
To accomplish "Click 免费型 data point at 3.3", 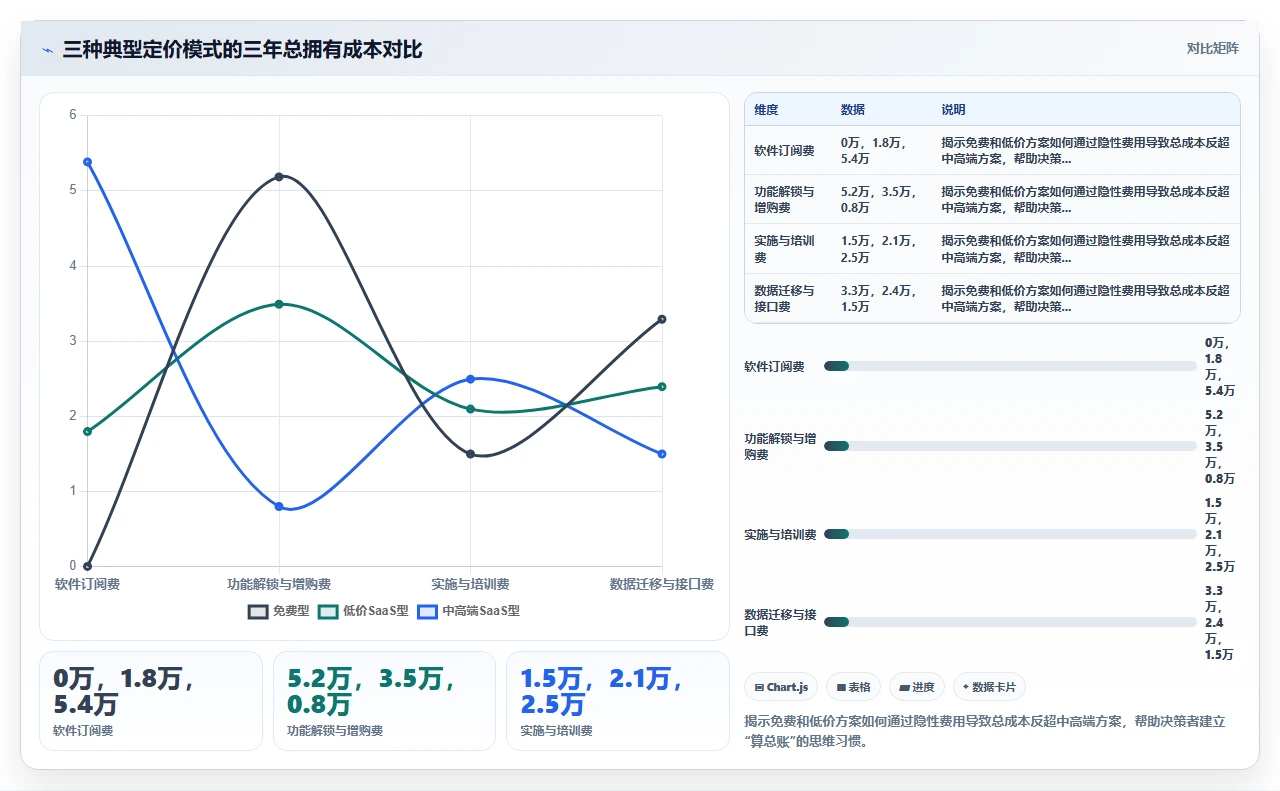I will pos(662,319).
